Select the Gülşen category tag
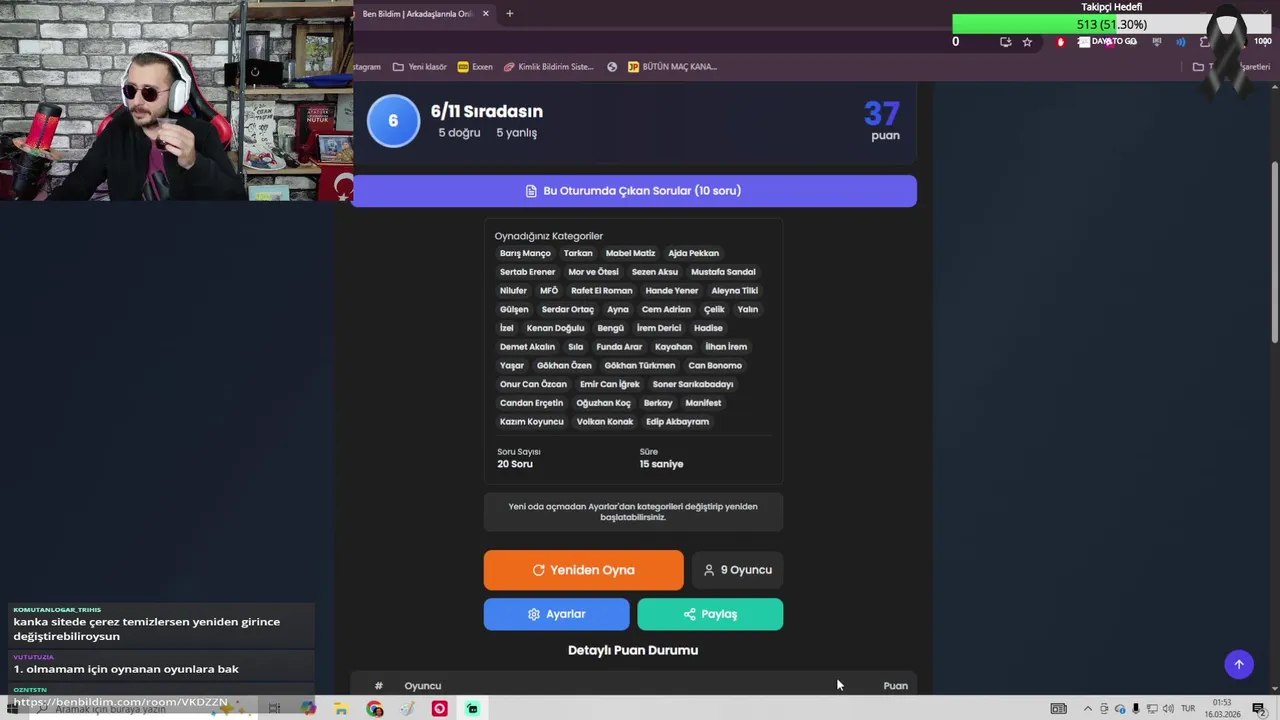This screenshot has width=1280, height=720. (514, 309)
